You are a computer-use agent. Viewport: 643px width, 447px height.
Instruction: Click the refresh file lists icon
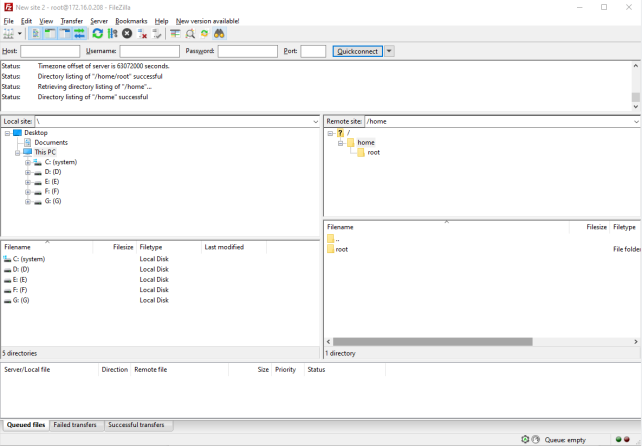98,34
